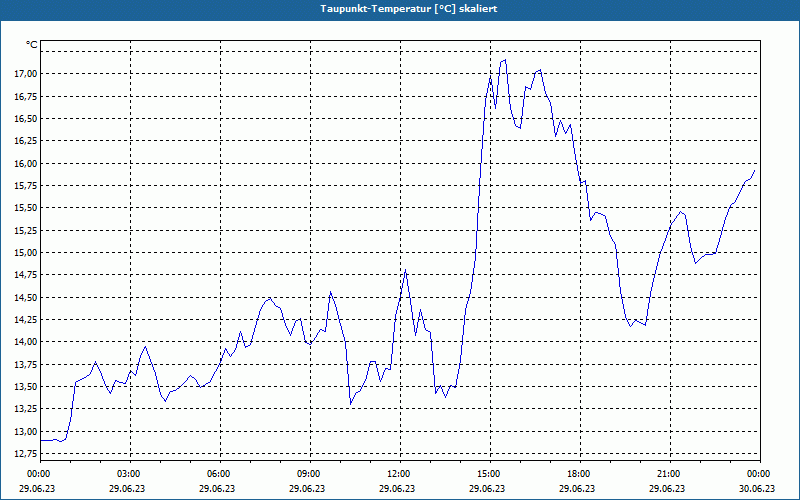This screenshot has height=500, width=800.
Task: Click the x-axis time label '21:00'
Action: pyautogui.click(x=670, y=474)
